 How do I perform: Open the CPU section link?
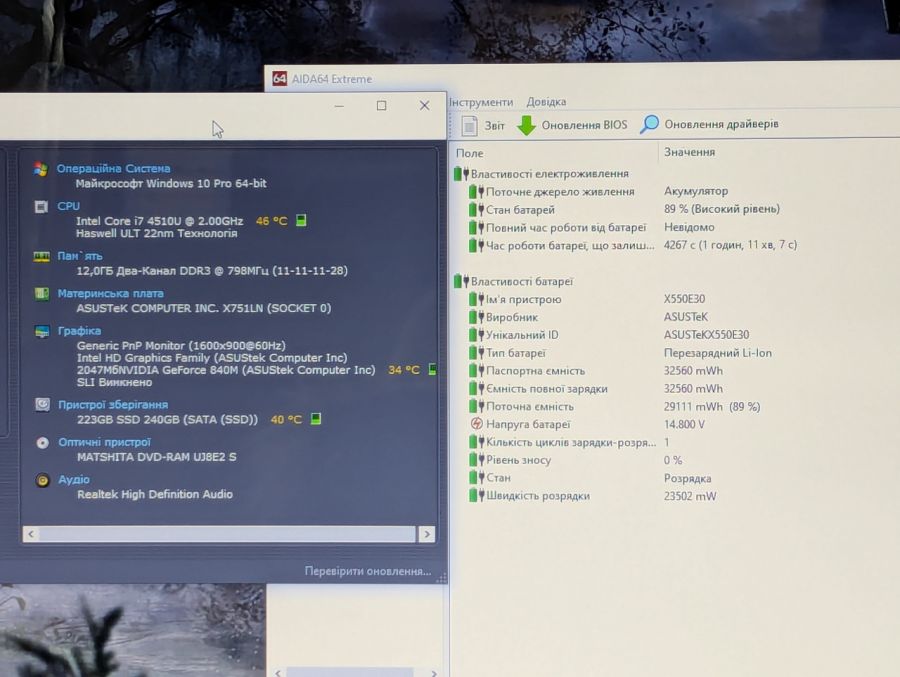[x=68, y=206]
